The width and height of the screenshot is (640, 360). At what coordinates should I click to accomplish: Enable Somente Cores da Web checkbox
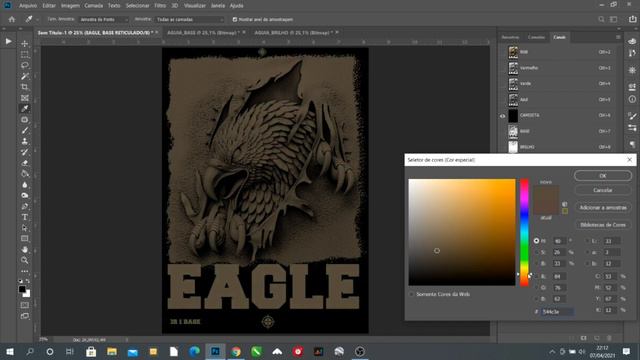[411, 294]
